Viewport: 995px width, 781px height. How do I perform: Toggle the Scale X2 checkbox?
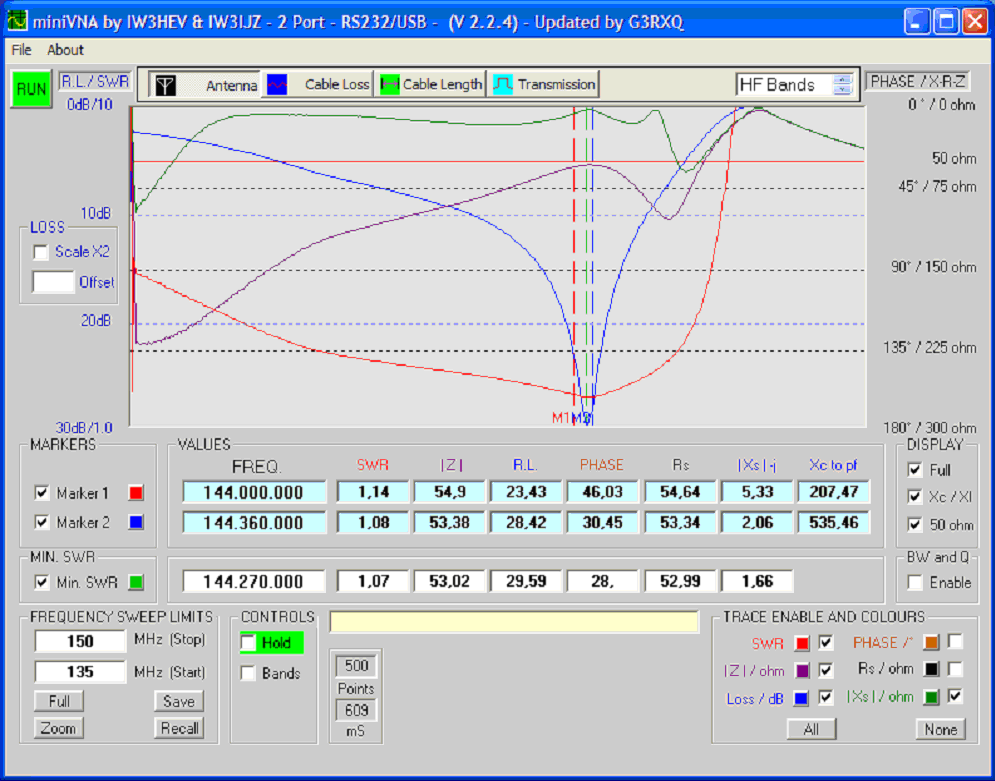pos(41,252)
